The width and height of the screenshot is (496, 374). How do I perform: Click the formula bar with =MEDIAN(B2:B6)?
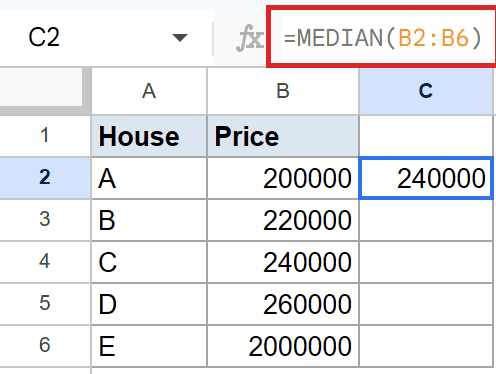(382, 37)
